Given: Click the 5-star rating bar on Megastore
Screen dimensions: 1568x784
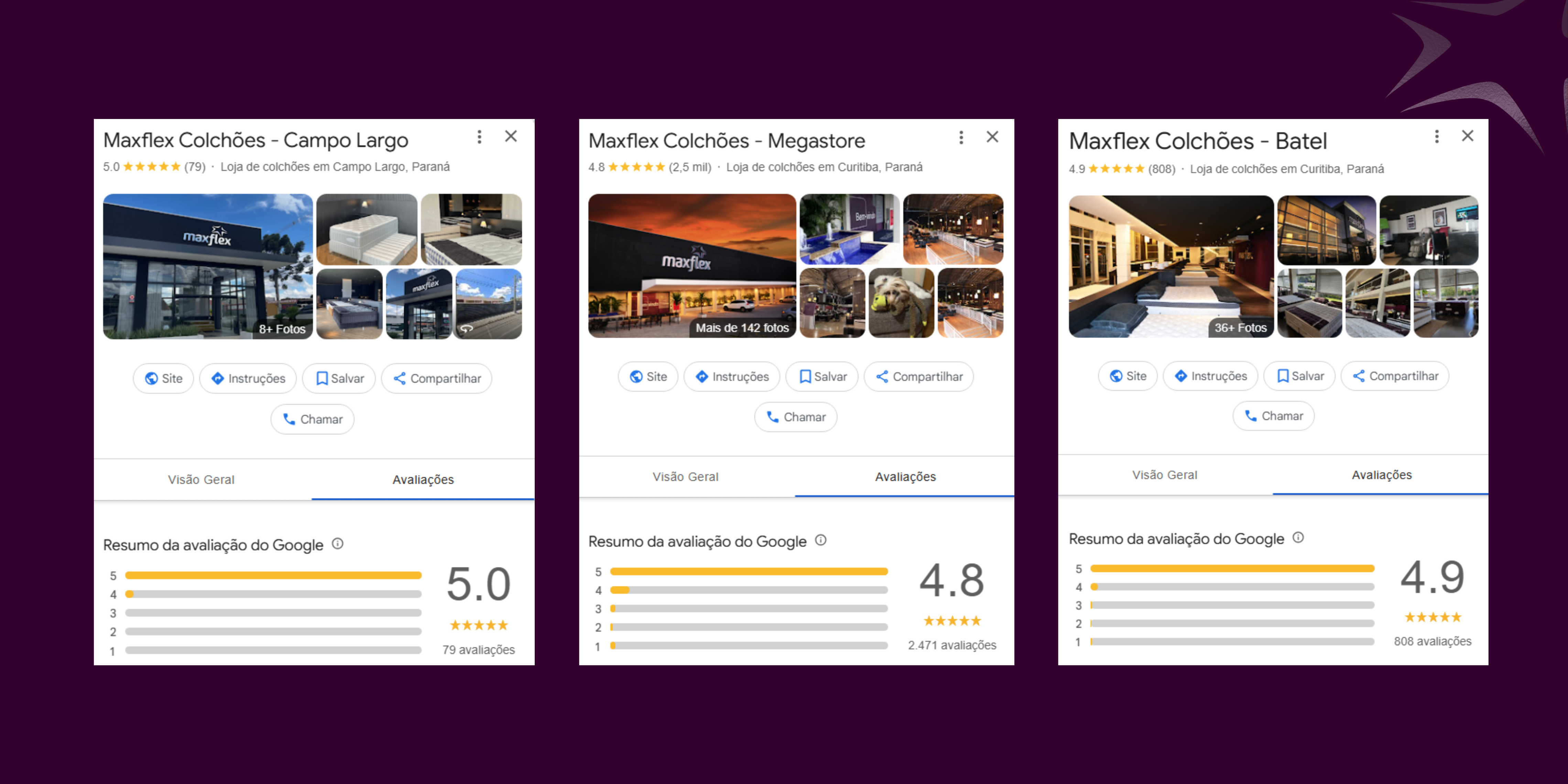Looking at the screenshot, I should 749,571.
